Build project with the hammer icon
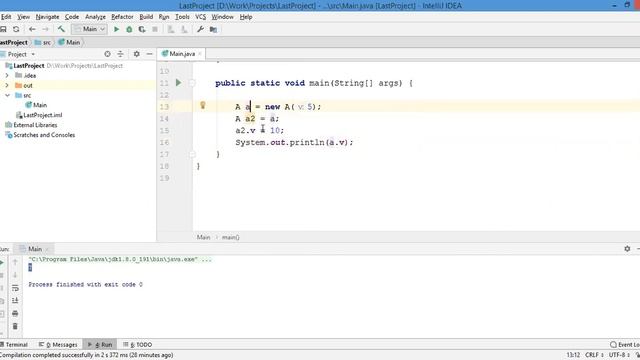 [61, 29]
